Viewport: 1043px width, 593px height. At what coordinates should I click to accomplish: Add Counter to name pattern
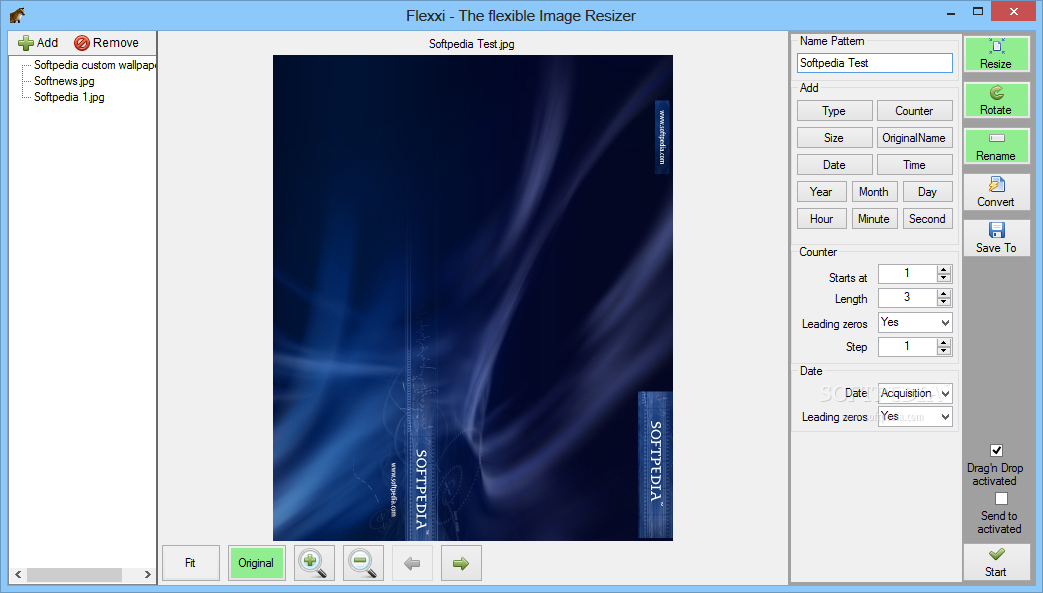[x=915, y=110]
